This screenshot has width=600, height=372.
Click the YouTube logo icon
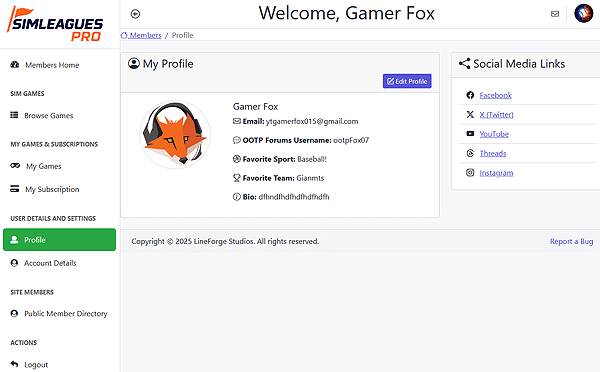click(470, 134)
